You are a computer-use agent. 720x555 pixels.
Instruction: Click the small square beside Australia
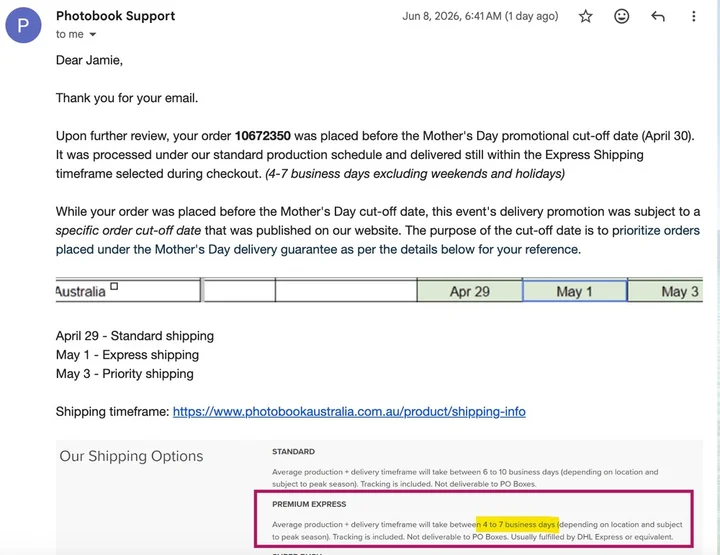pos(114,286)
